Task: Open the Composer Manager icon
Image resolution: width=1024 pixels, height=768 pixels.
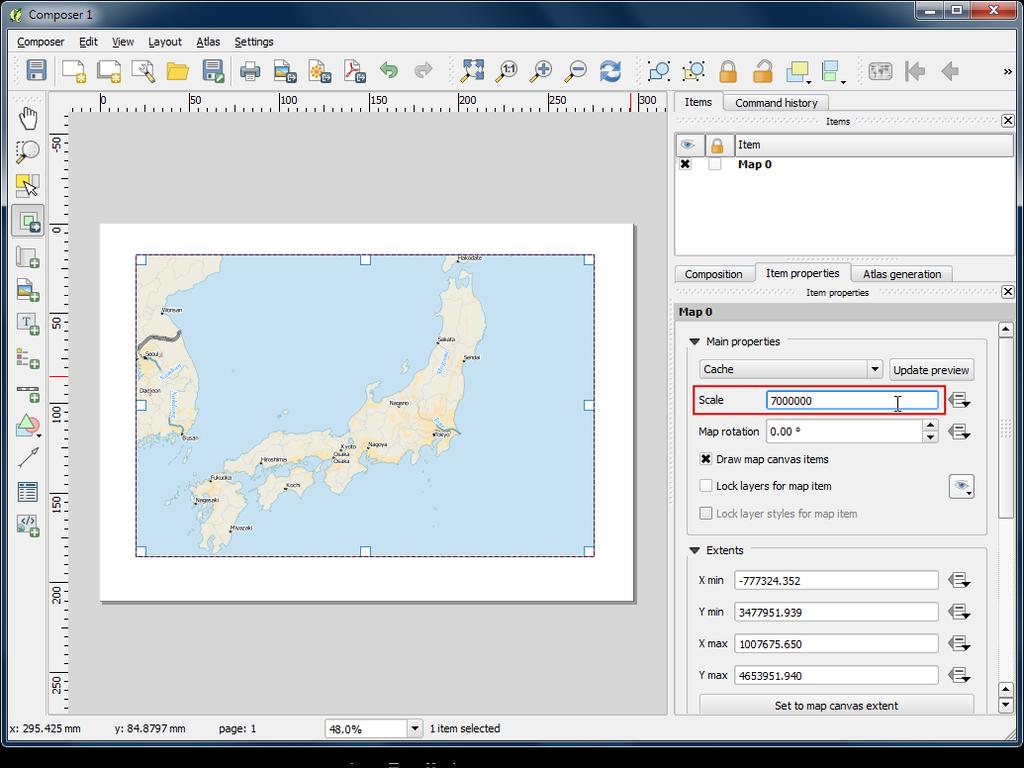Action: [x=143, y=70]
